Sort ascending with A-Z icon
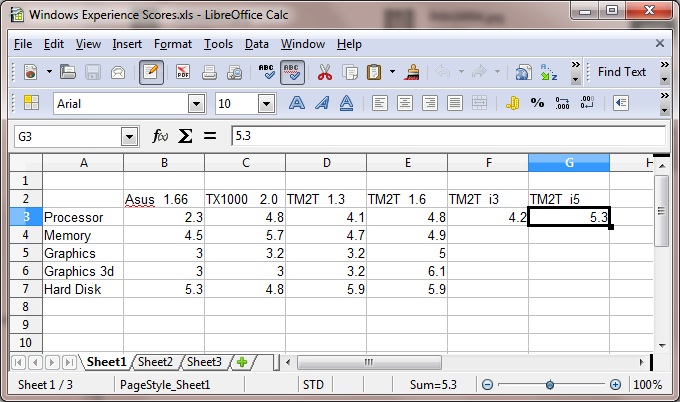 click(x=549, y=72)
